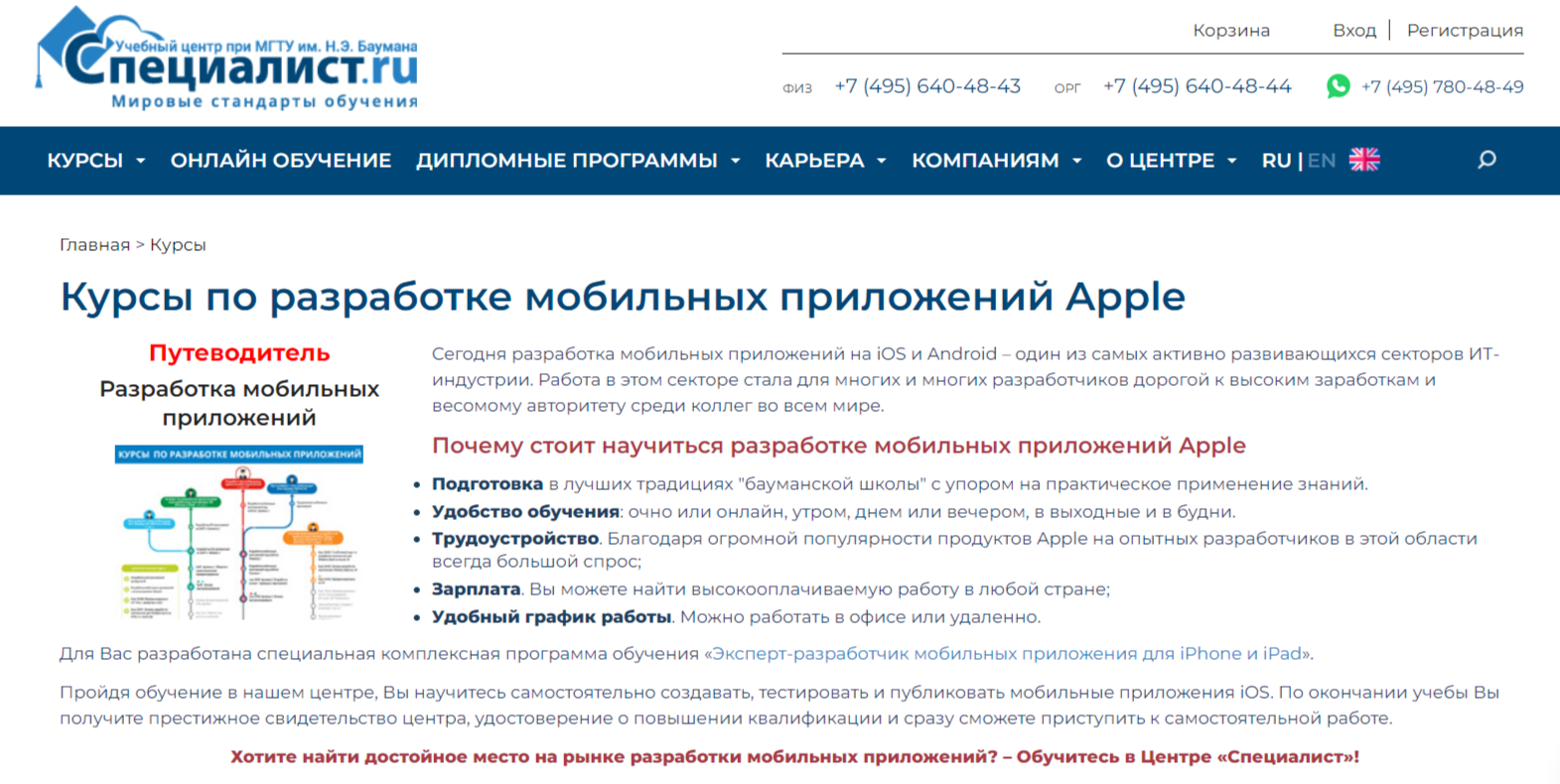This screenshot has height=784, width=1560.
Task: Click the bold word Зарплата
Action: 476,589
